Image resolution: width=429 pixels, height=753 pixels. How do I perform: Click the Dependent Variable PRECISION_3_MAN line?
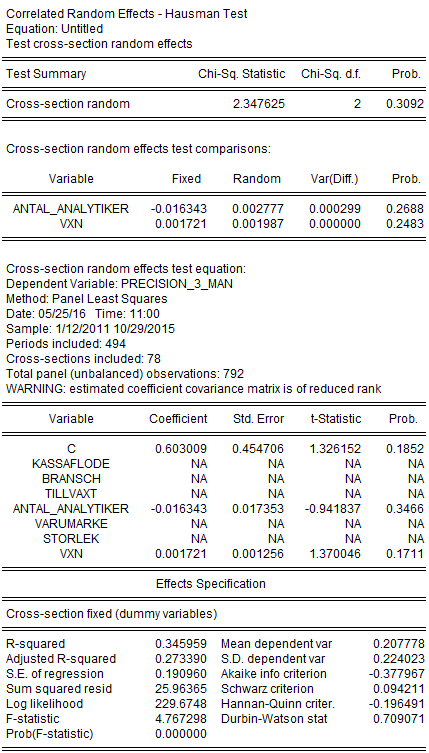[119, 284]
